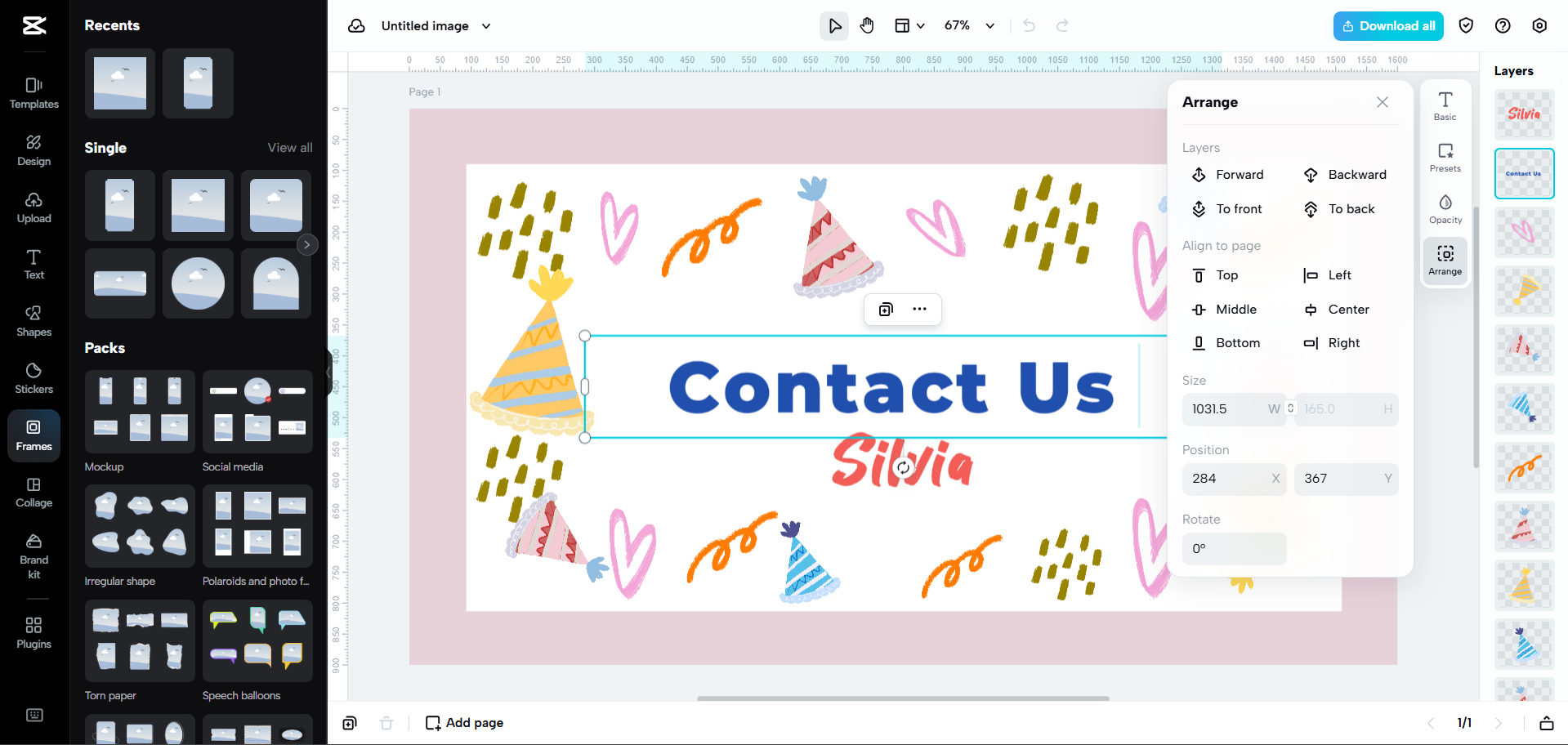Switch to the Presets tab

pyautogui.click(x=1444, y=157)
